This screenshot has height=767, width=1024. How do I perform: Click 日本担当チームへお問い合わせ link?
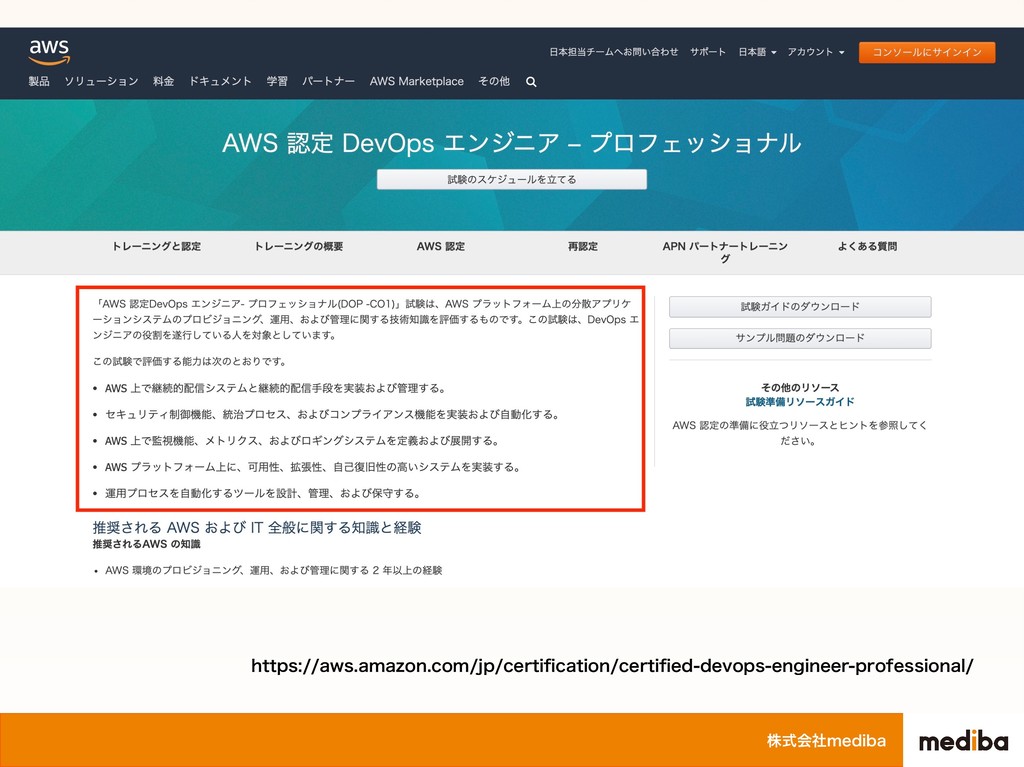[x=614, y=52]
